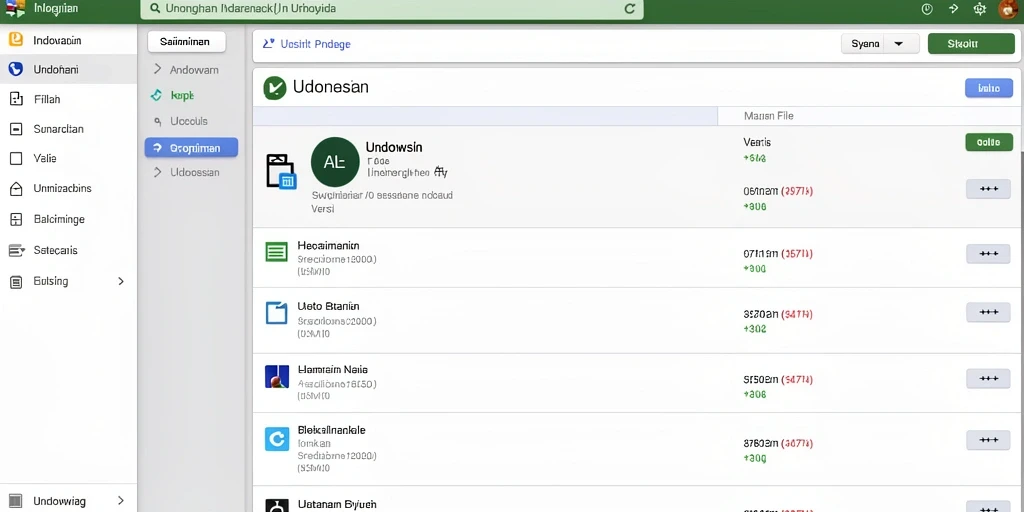Screen dimensions: 1024x512
Task: Toggle the Valie checkbox in sidebar
Action: coord(16,158)
